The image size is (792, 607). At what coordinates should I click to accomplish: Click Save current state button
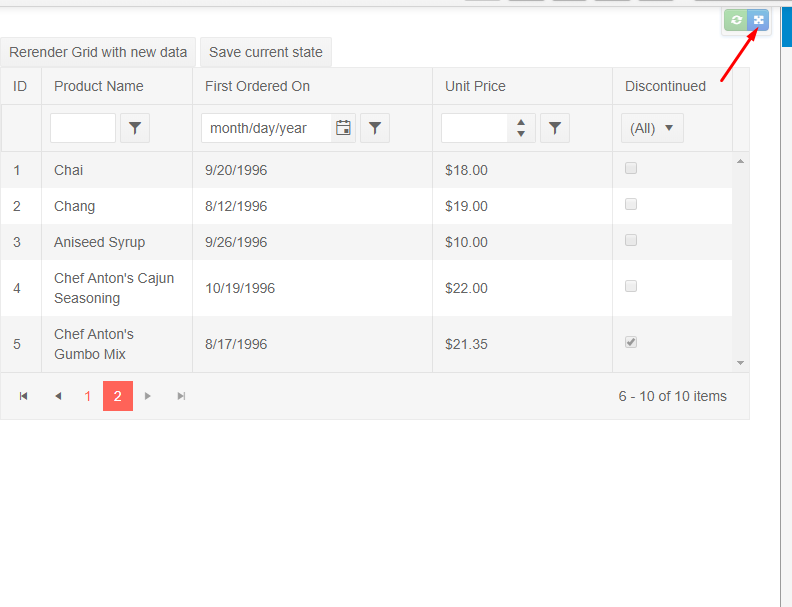click(266, 52)
